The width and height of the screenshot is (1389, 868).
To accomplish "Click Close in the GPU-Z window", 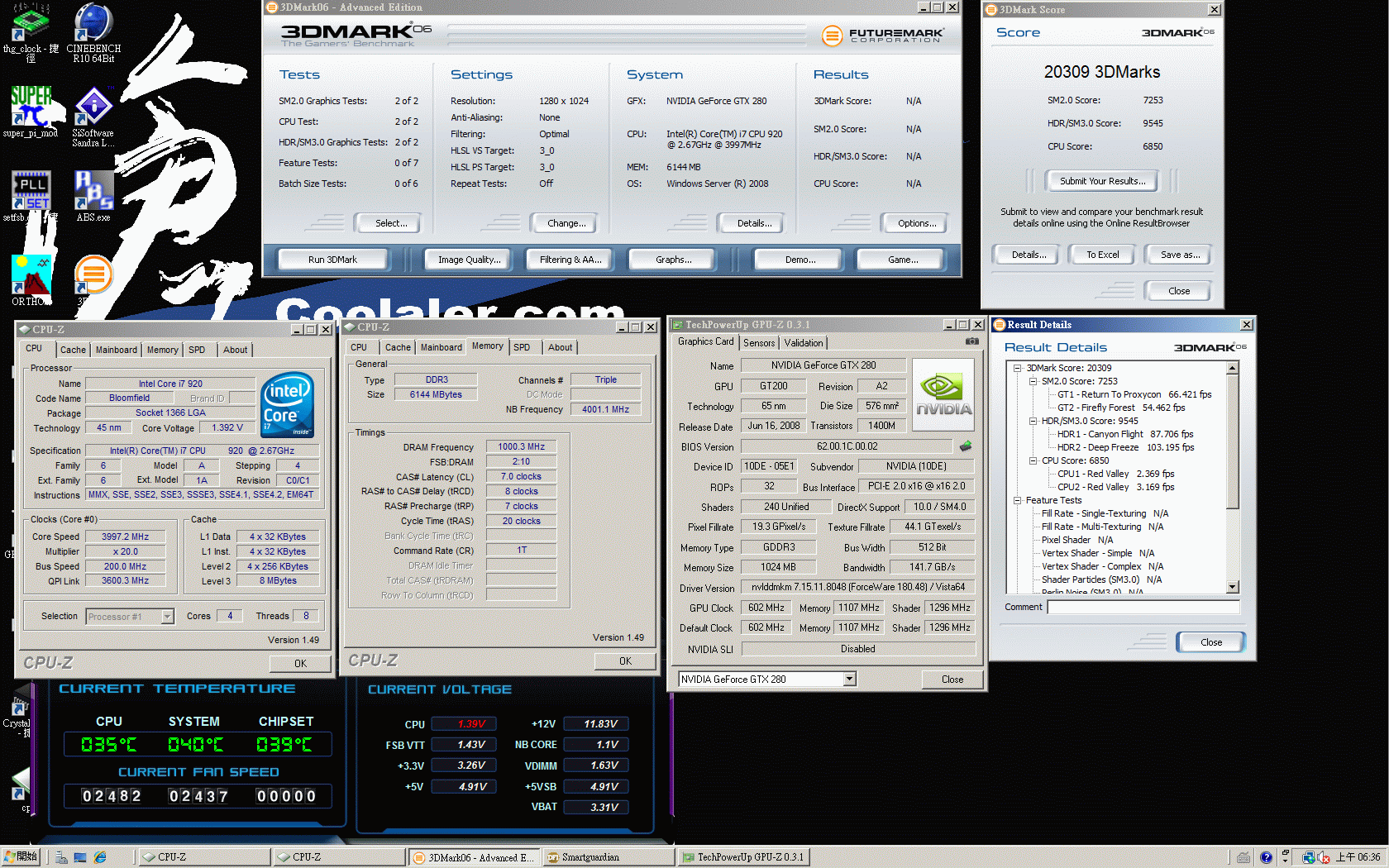I will click(952, 680).
